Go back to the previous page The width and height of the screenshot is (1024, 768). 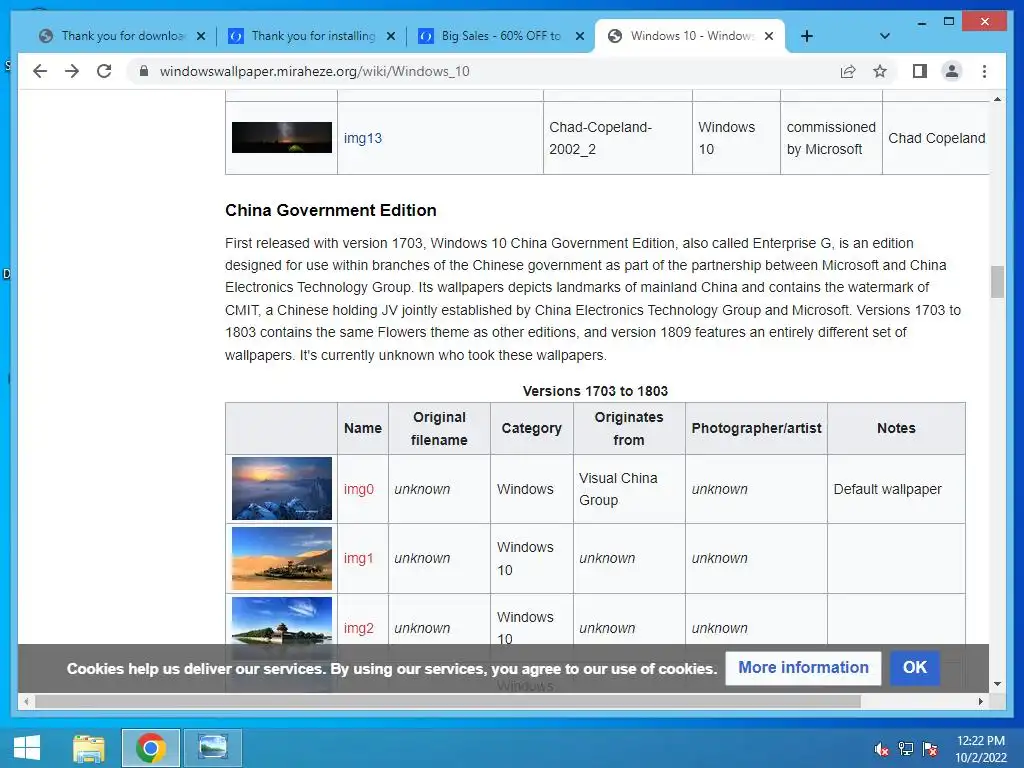tap(40, 71)
